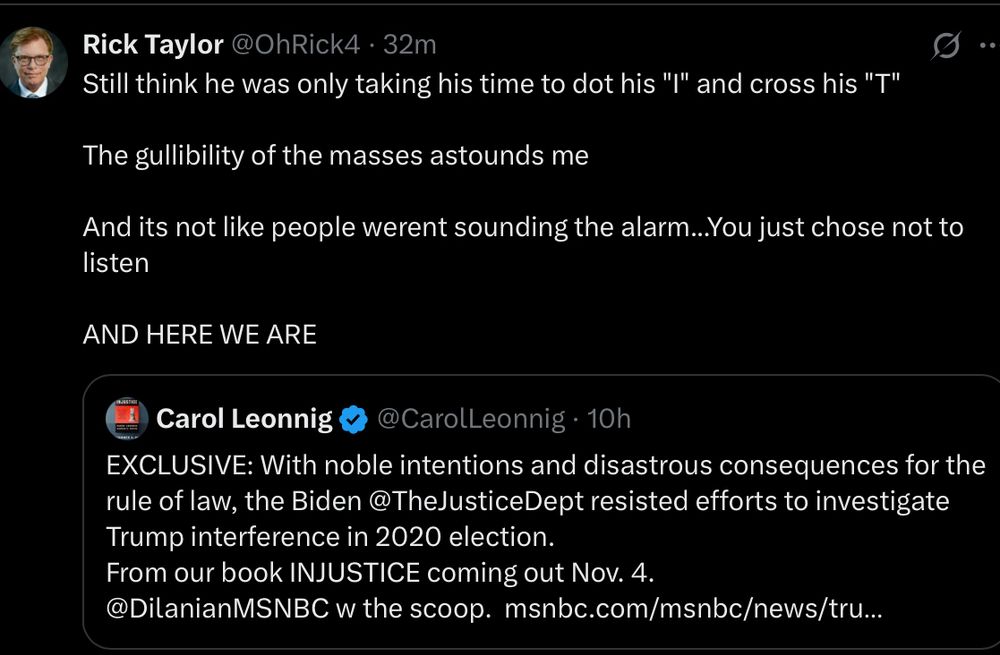Click the blue verified badge
This screenshot has height=655, width=1000.
tap(353, 419)
